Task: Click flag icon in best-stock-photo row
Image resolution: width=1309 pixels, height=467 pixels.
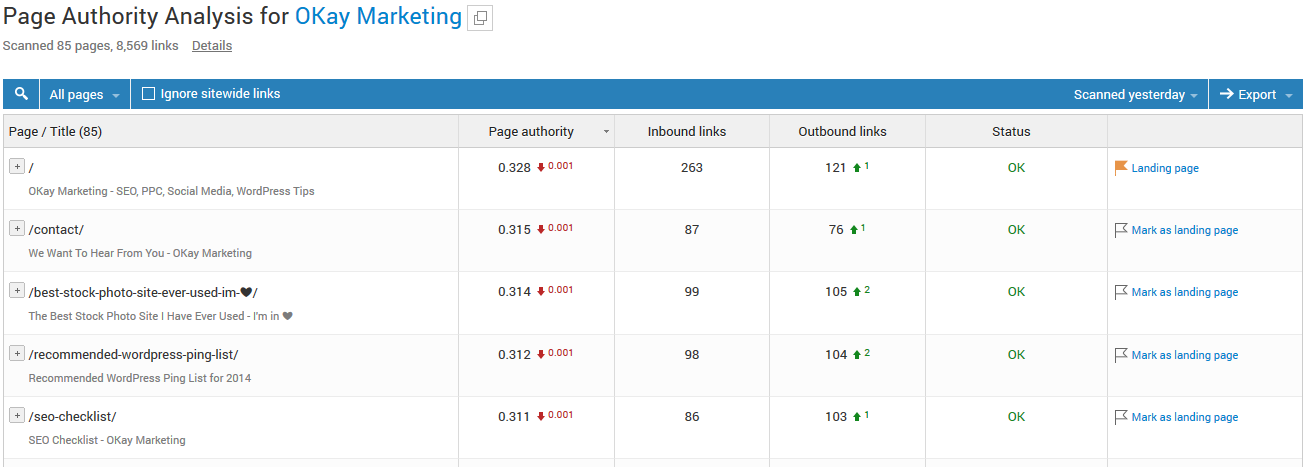Action: tap(1121, 292)
